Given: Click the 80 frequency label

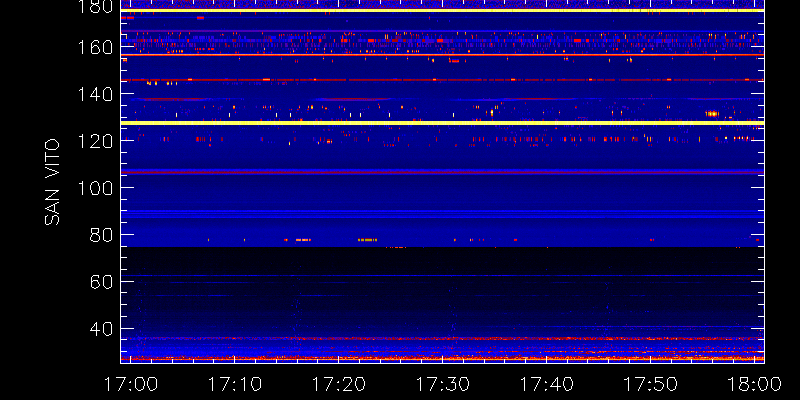Looking at the screenshot, I should pos(102,235).
